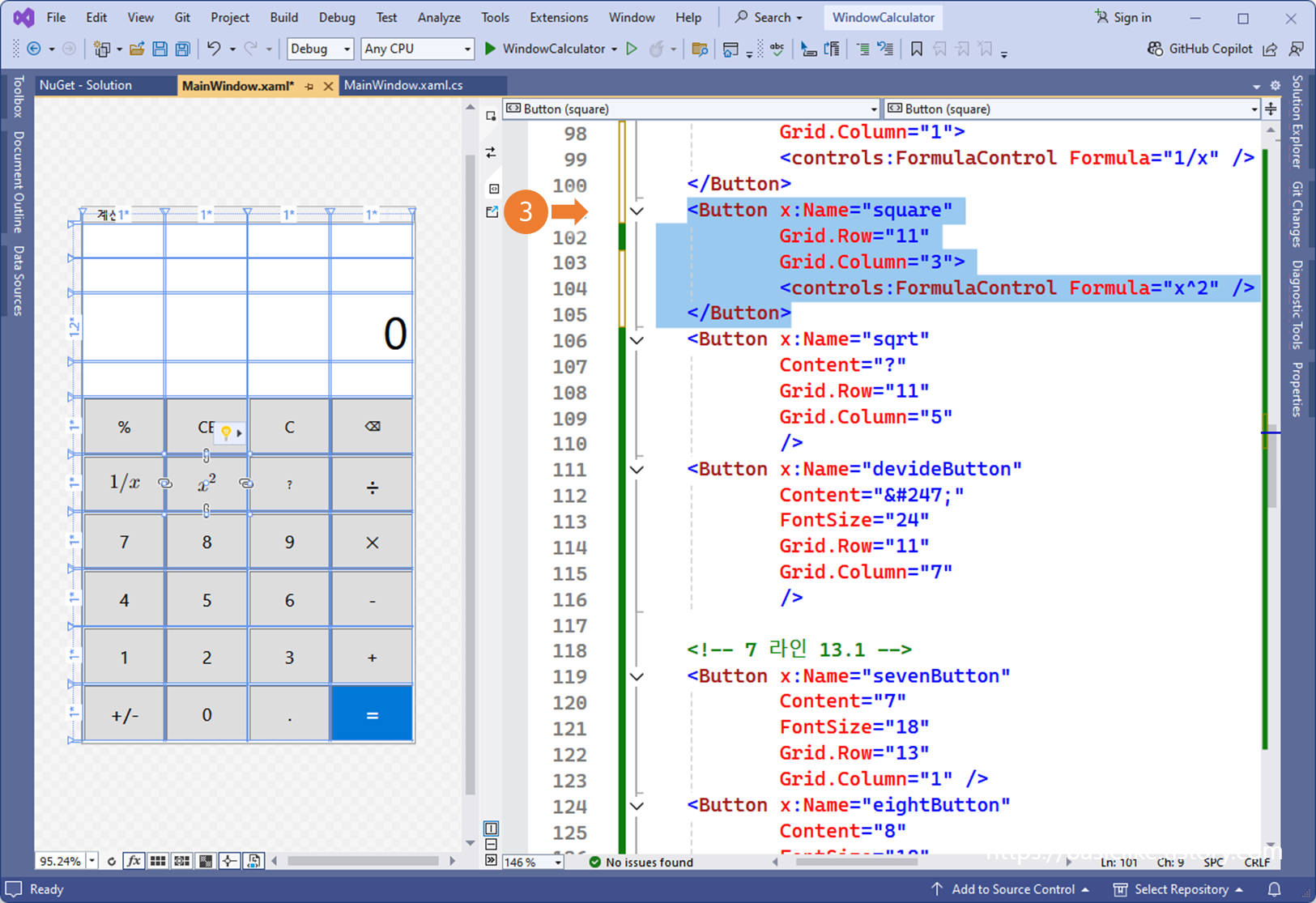Toggle a bookmark with bookmark icon
The height and width of the screenshot is (903, 1316).
pos(917,49)
